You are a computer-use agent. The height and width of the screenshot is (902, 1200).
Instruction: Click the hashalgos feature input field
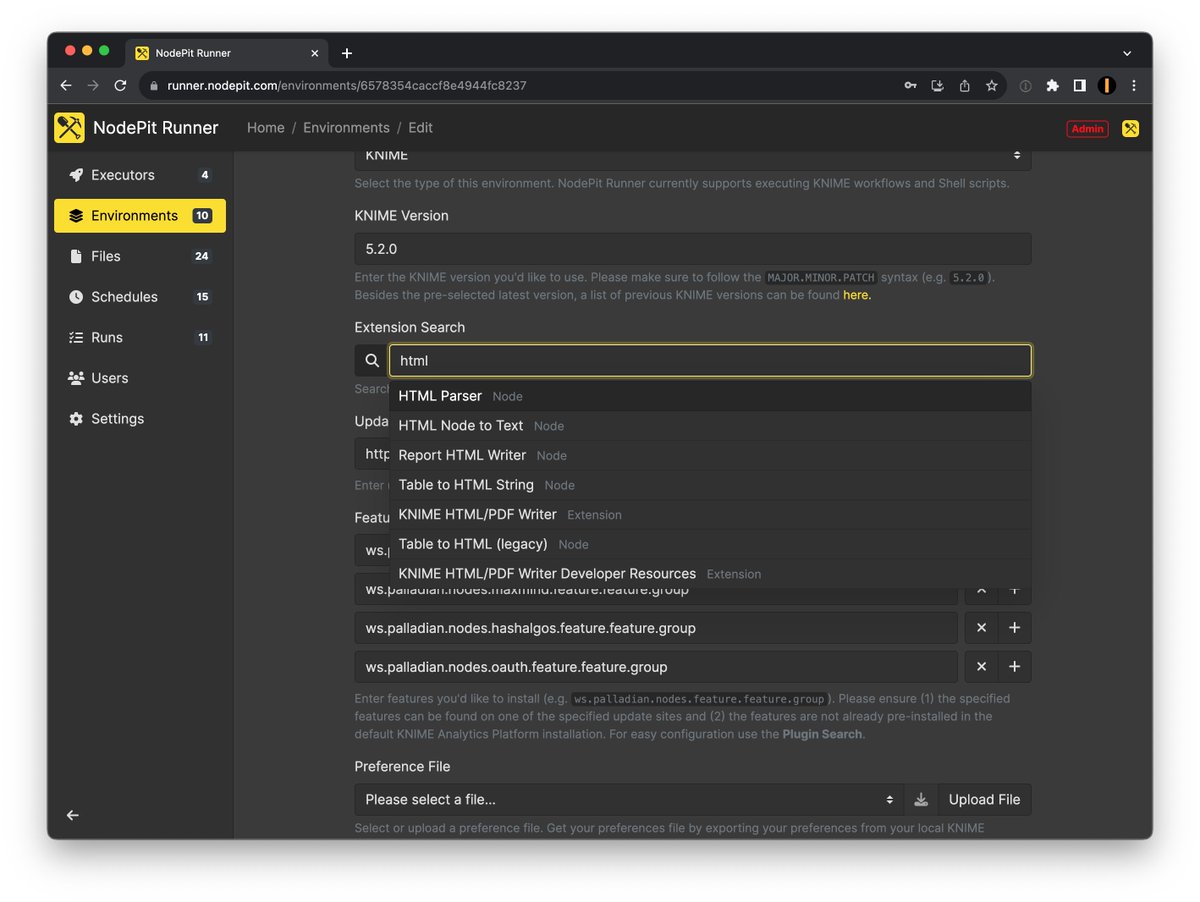656,628
